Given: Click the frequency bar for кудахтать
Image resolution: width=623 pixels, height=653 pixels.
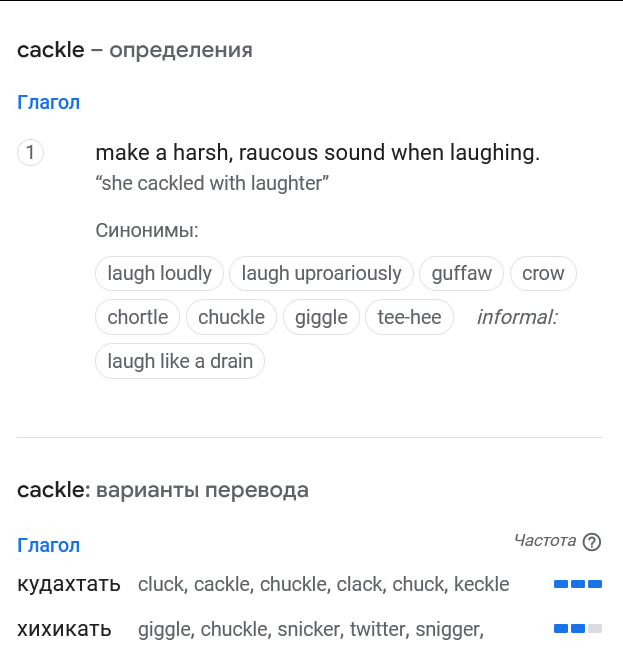Looking at the screenshot, I should (578, 584).
